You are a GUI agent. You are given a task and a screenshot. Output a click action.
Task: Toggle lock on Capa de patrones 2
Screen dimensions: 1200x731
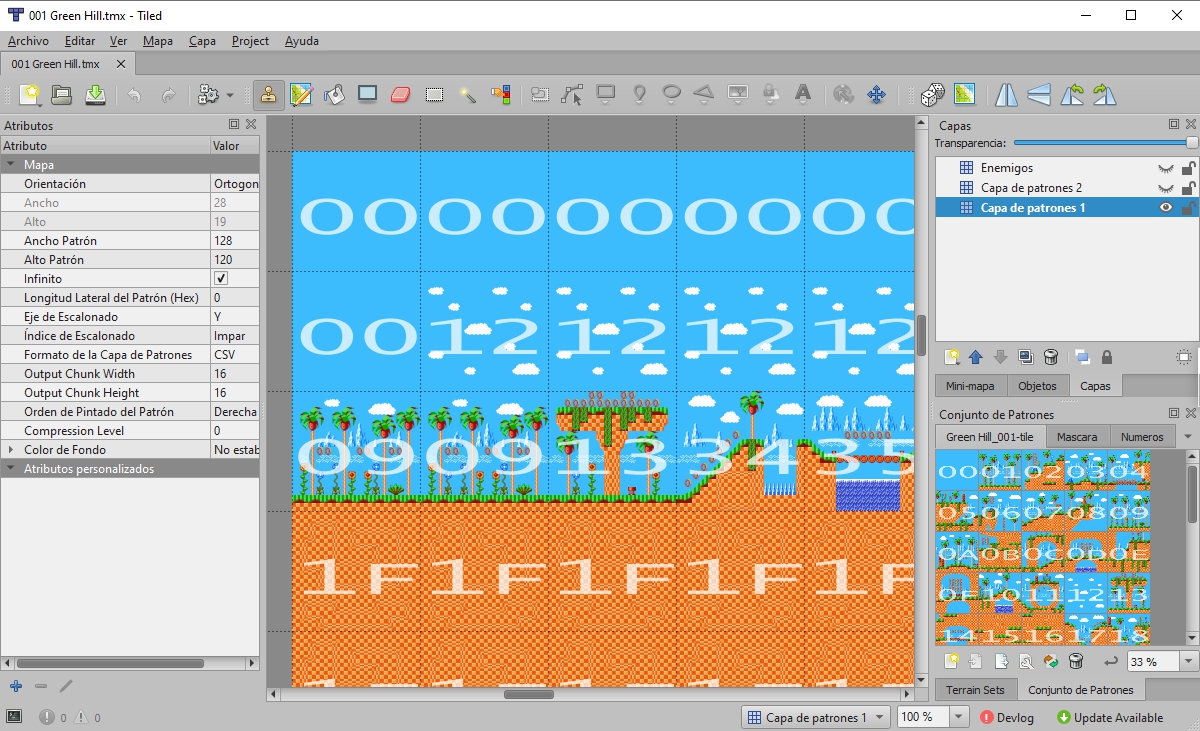tap(1189, 188)
